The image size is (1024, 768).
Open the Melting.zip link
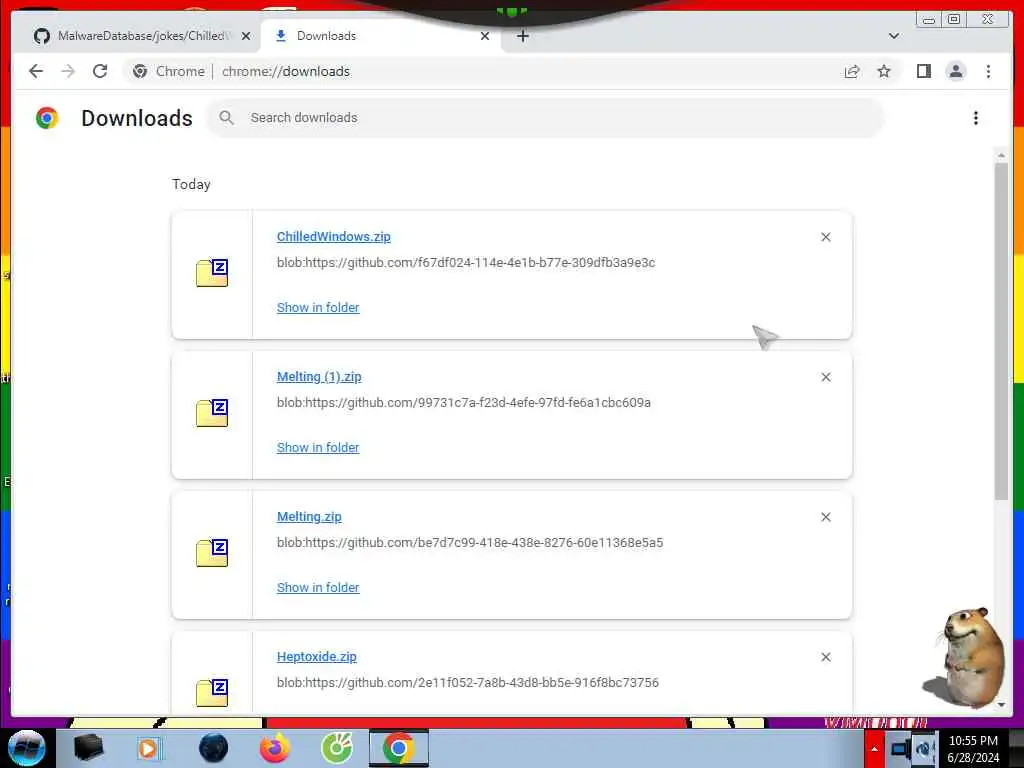point(309,517)
